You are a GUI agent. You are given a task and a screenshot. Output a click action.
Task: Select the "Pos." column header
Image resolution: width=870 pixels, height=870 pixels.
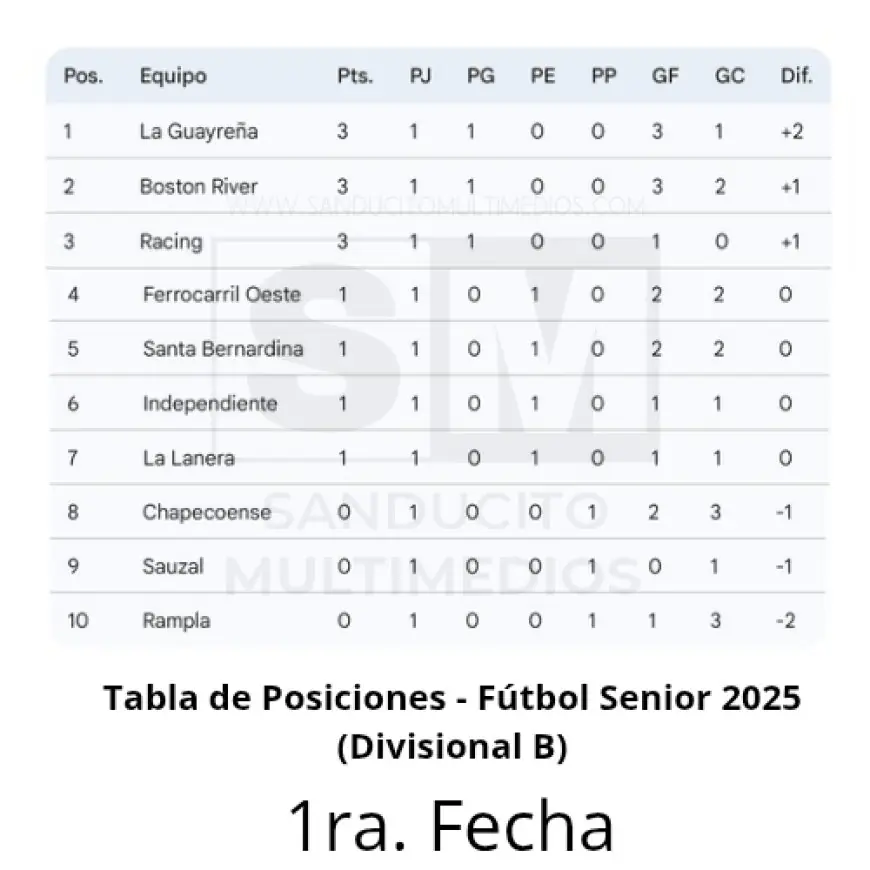point(83,76)
